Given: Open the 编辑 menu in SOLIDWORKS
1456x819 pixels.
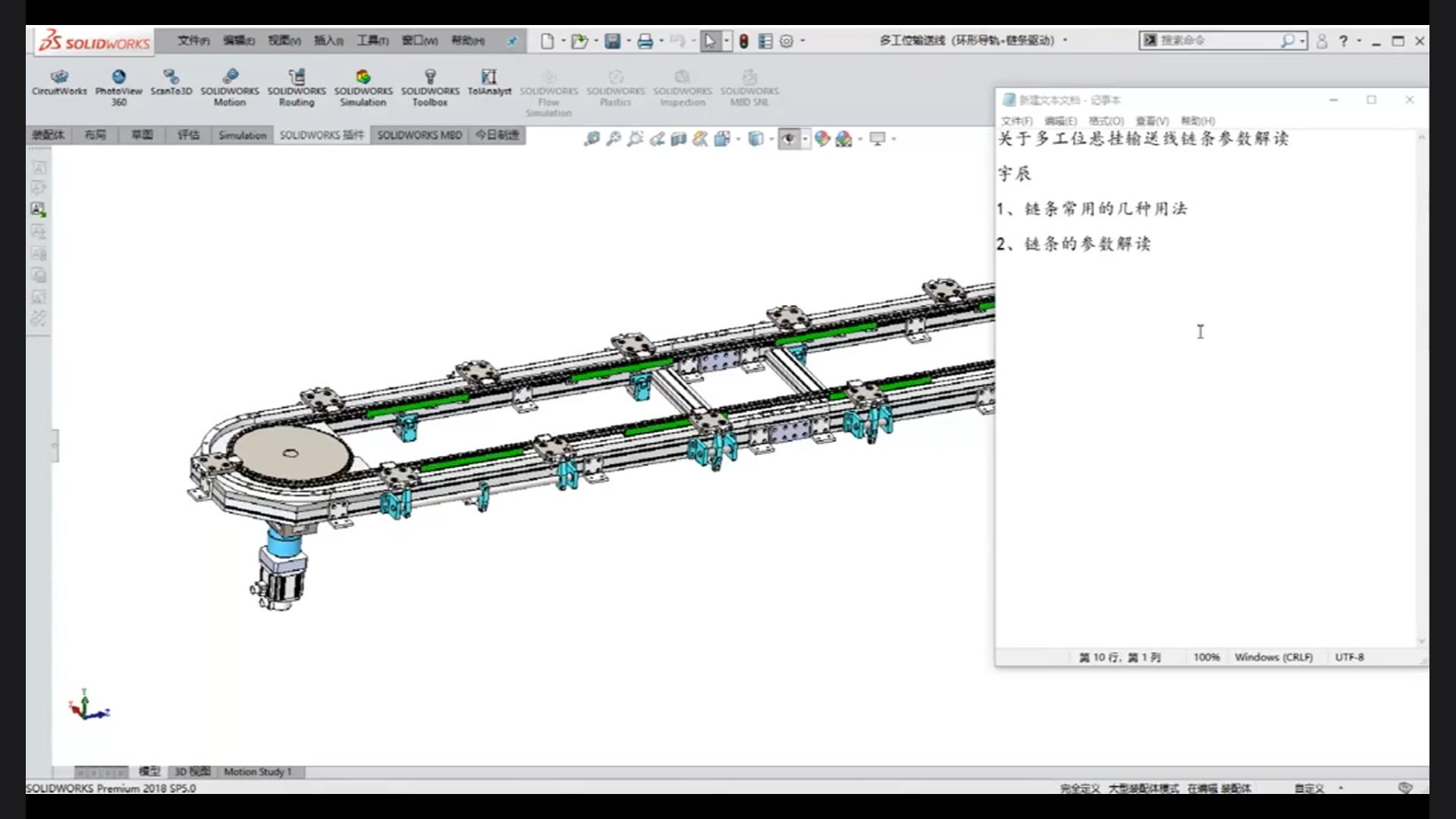Looking at the screenshot, I should (238, 40).
